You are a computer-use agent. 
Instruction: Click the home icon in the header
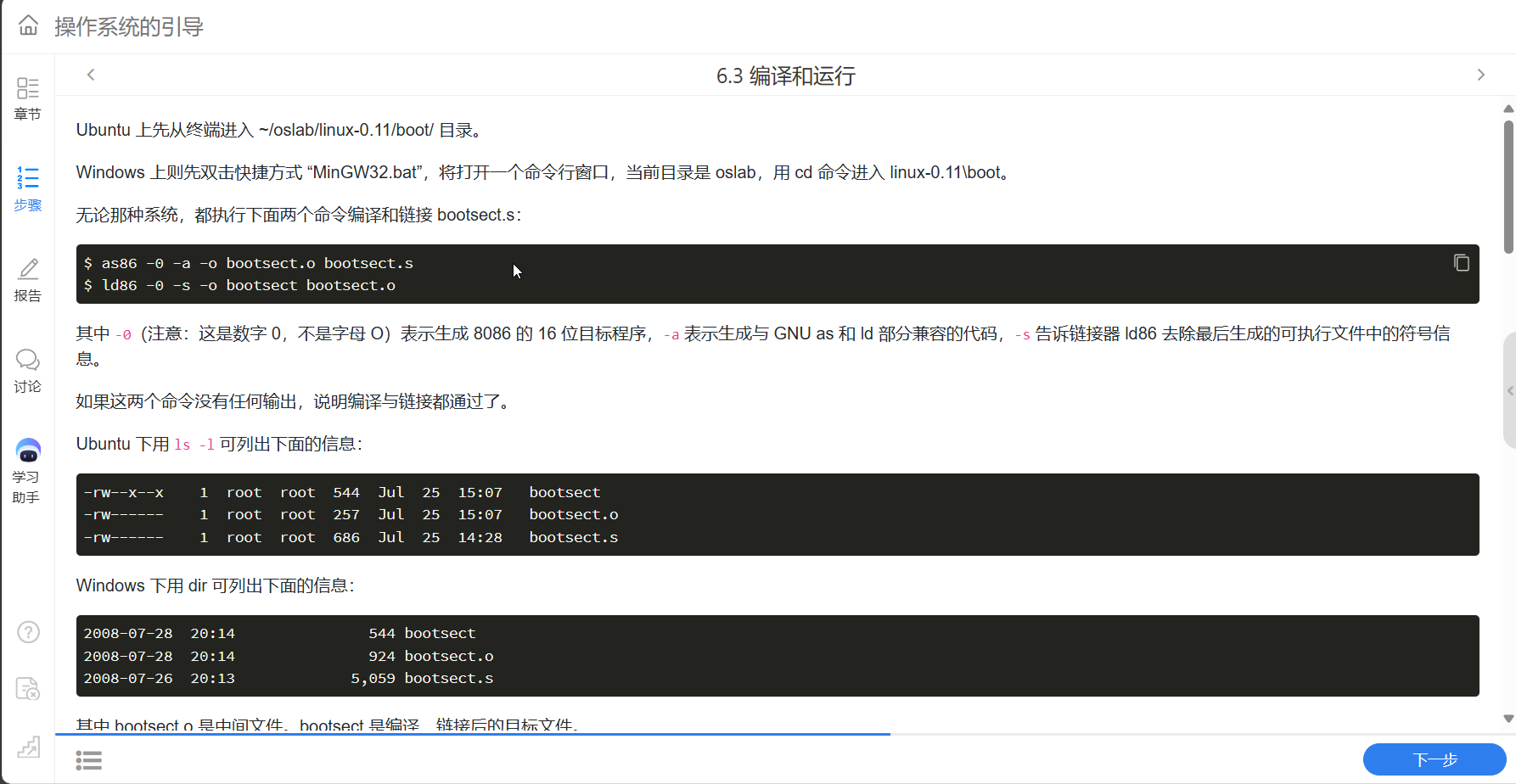(x=28, y=25)
